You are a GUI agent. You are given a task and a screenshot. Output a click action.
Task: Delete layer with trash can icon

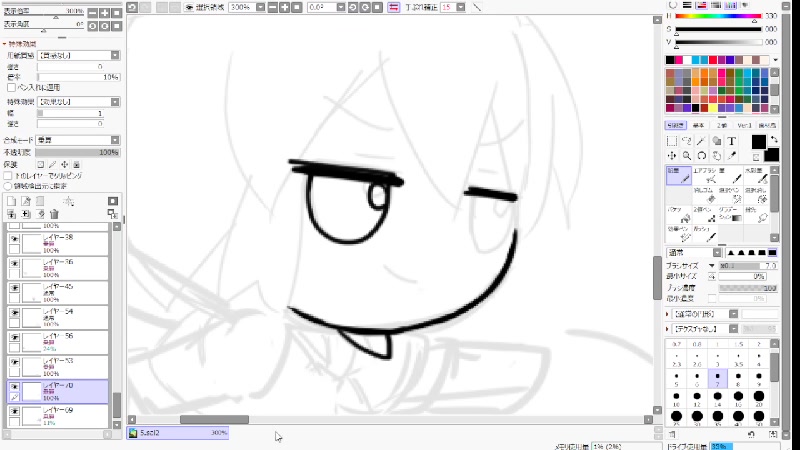[55, 214]
